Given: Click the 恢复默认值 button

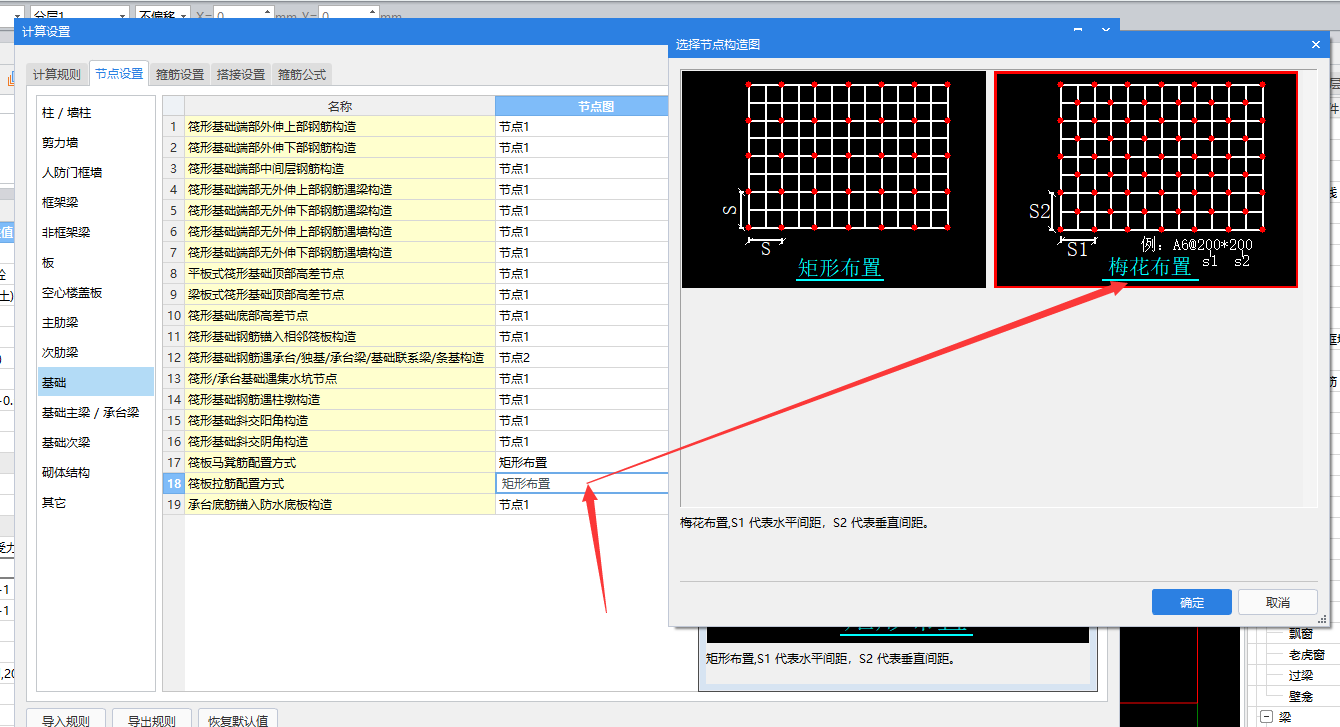Looking at the screenshot, I should coord(237,720).
